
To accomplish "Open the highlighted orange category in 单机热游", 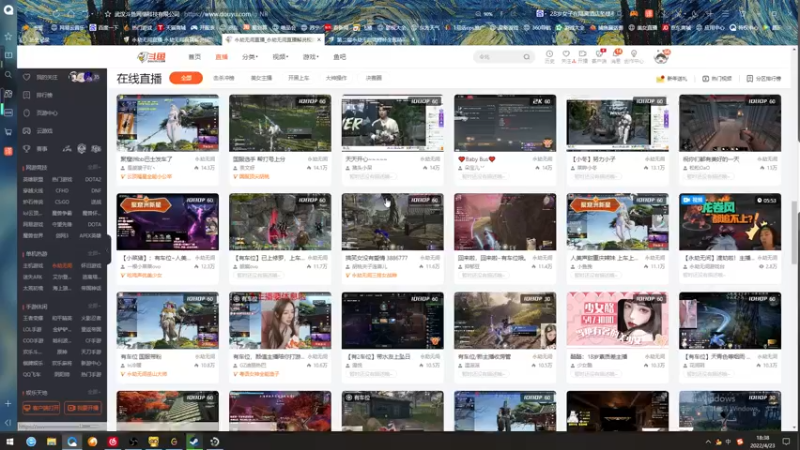I will click(62, 266).
